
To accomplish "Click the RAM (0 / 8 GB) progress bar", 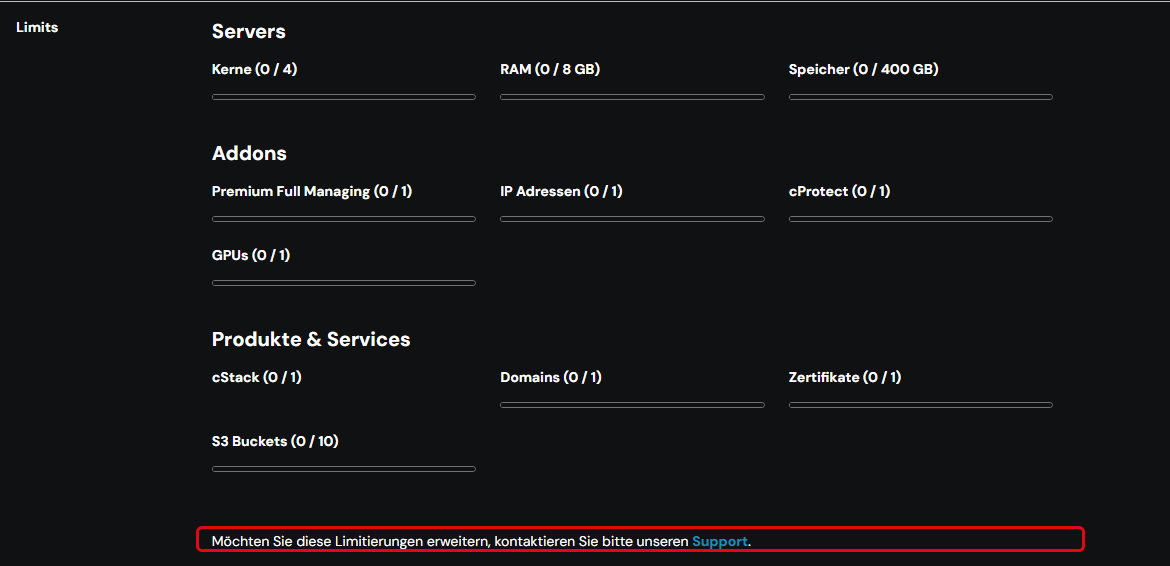I will tap(632, 97).
